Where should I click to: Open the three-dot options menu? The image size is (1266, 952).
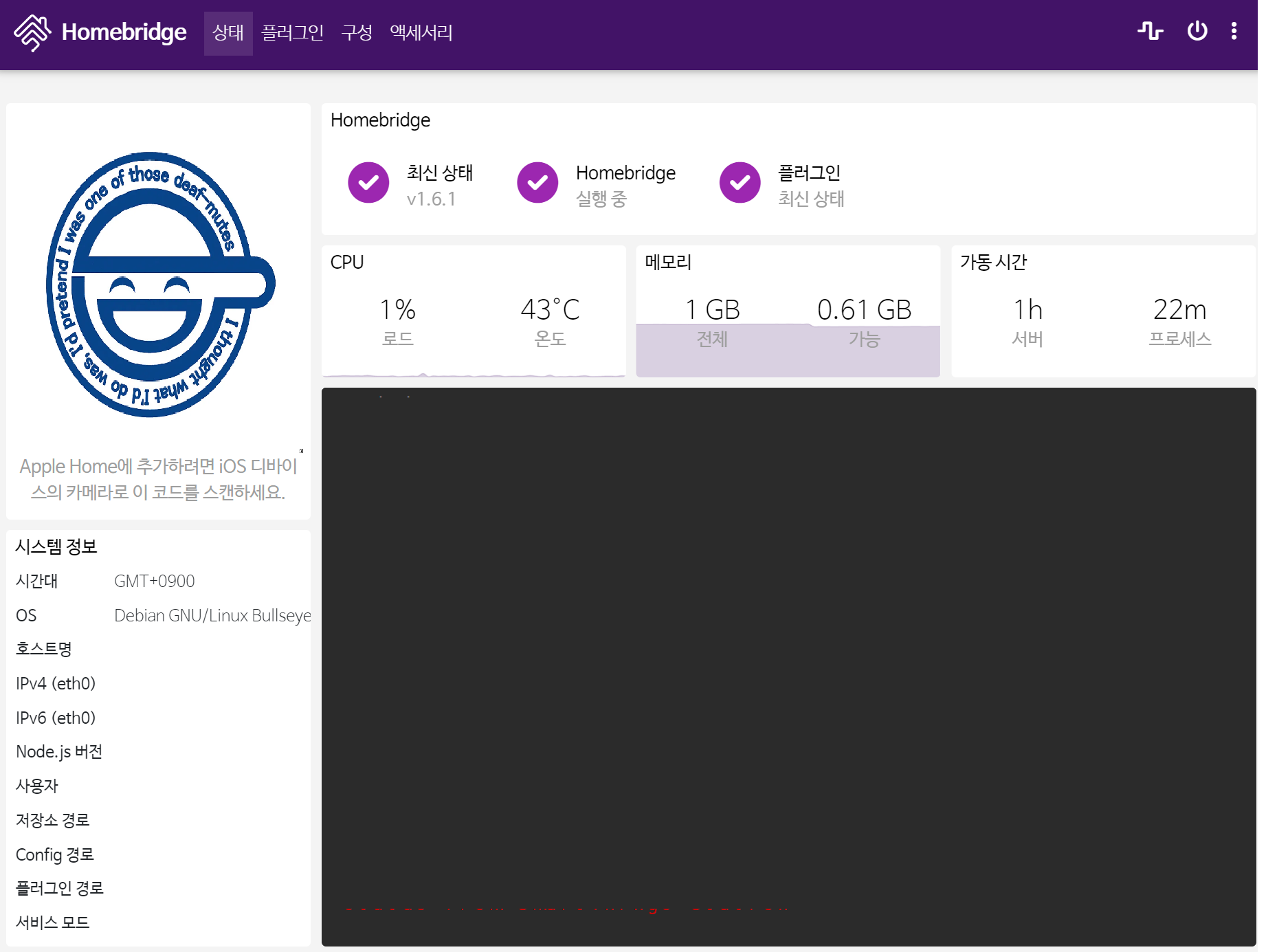click(1234, 31)
